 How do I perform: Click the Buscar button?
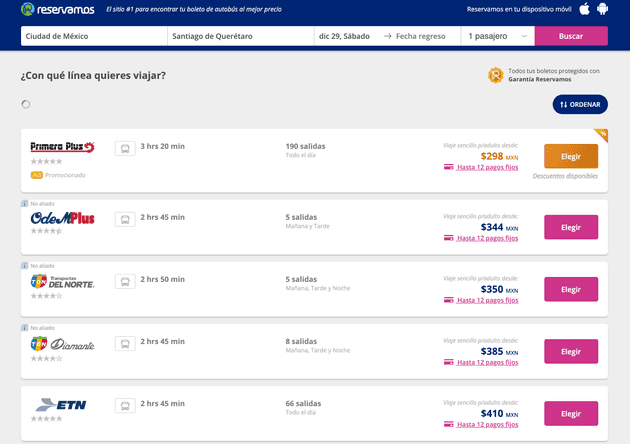point(571,36)
